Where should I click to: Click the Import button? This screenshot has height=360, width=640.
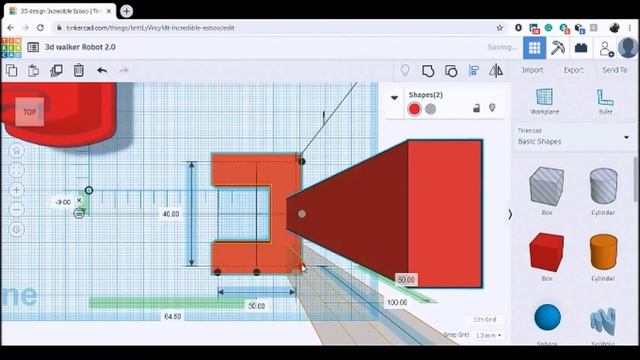coord(532,70)
